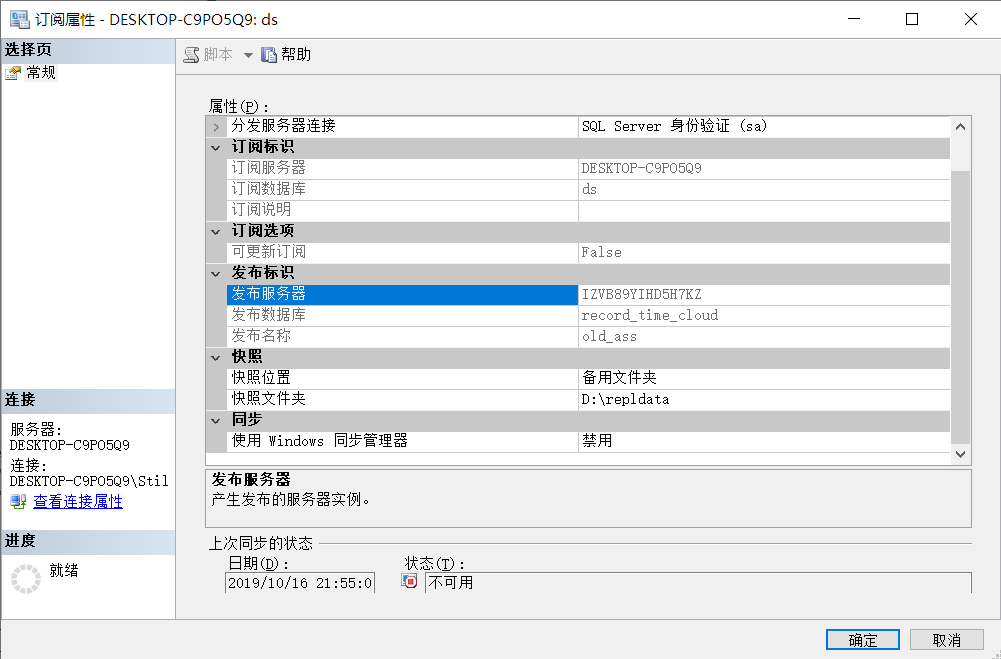This screenshot has width=1001, height=659.
Task: Click the progress spinner icon
Action: click(x=26, y=579)
